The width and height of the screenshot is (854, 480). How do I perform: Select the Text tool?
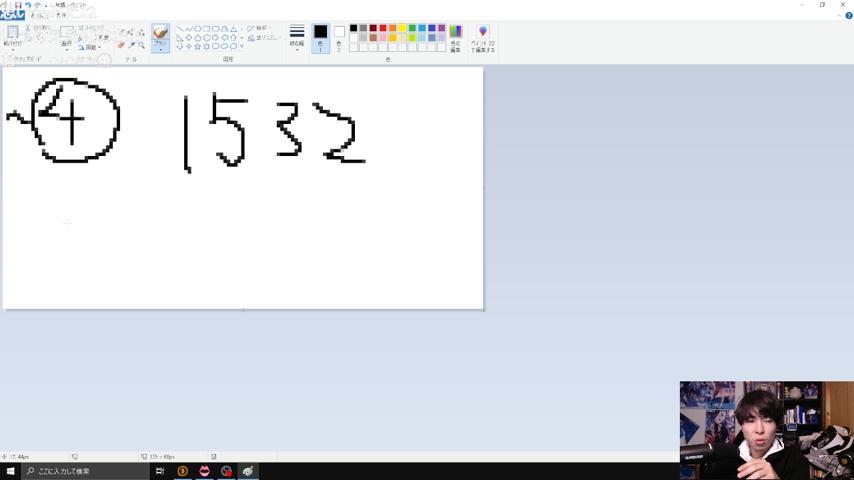coord(141,33)
